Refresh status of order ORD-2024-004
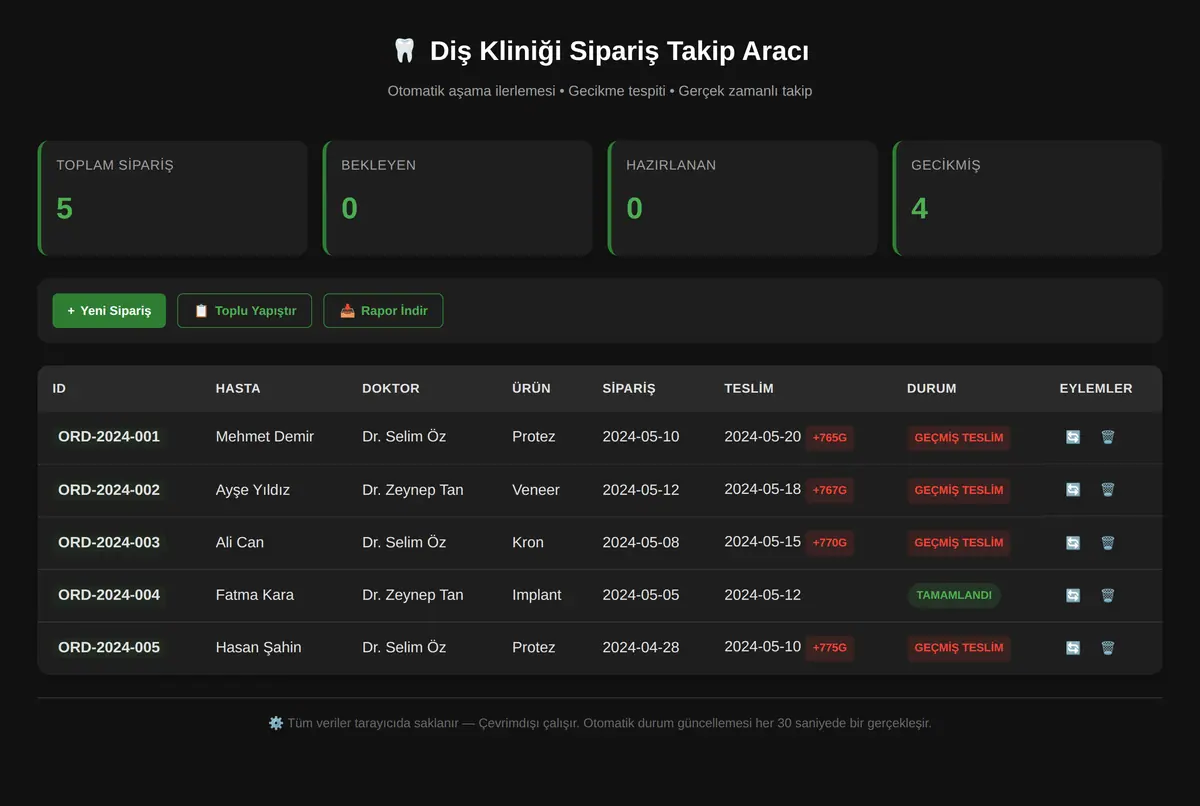This screenshot has width=1200, height=806. click(x=1073, y=595)
